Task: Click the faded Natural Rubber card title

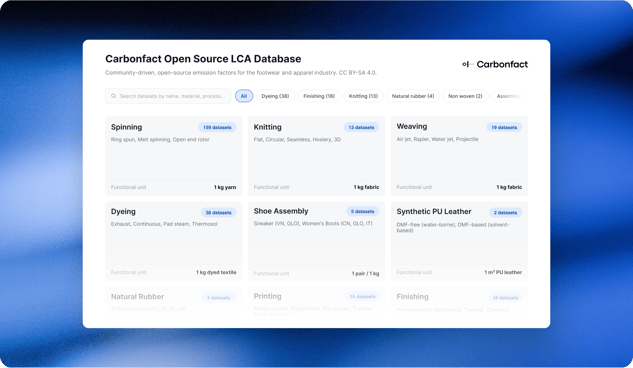Action: tap(137, 297)
